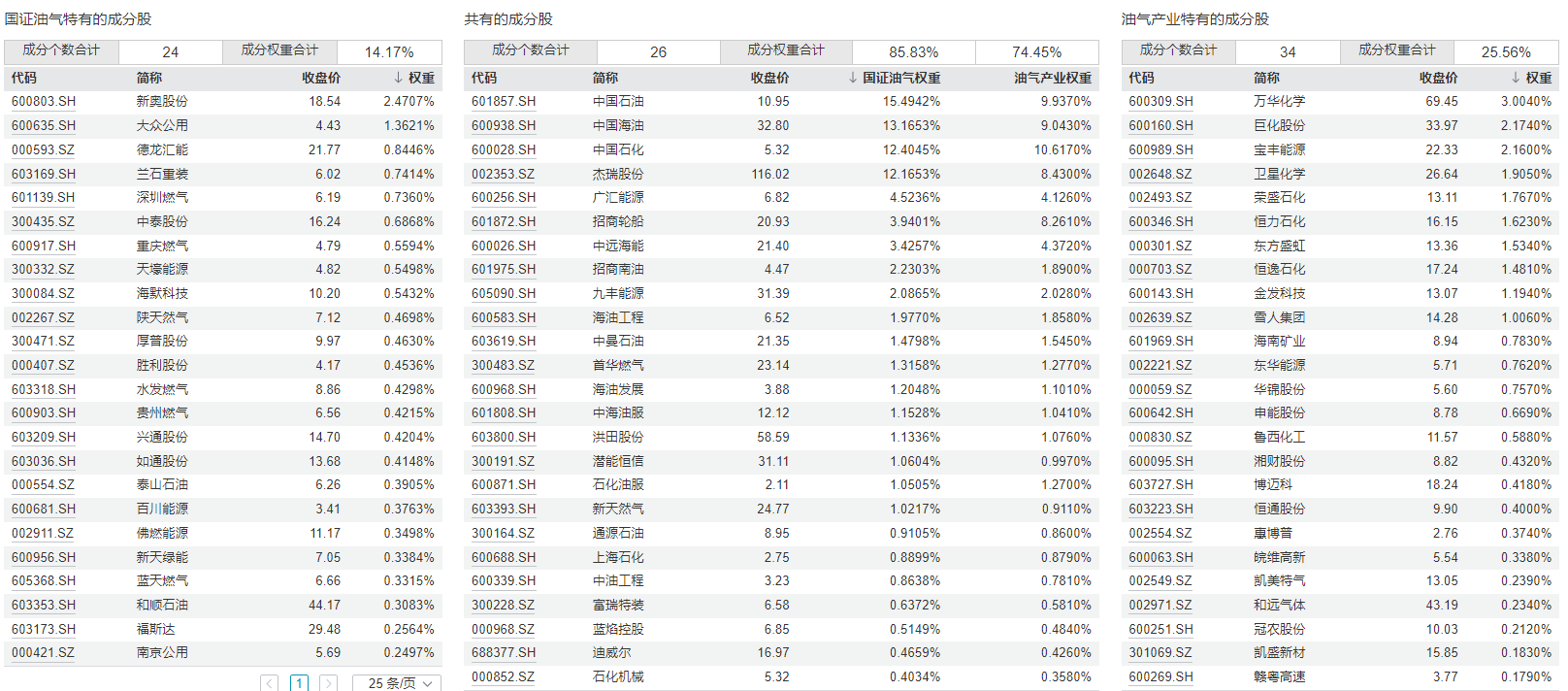Go to next page in left table
The width and height of the screenshot is (1568, 691).
click(x=329, y=683)
